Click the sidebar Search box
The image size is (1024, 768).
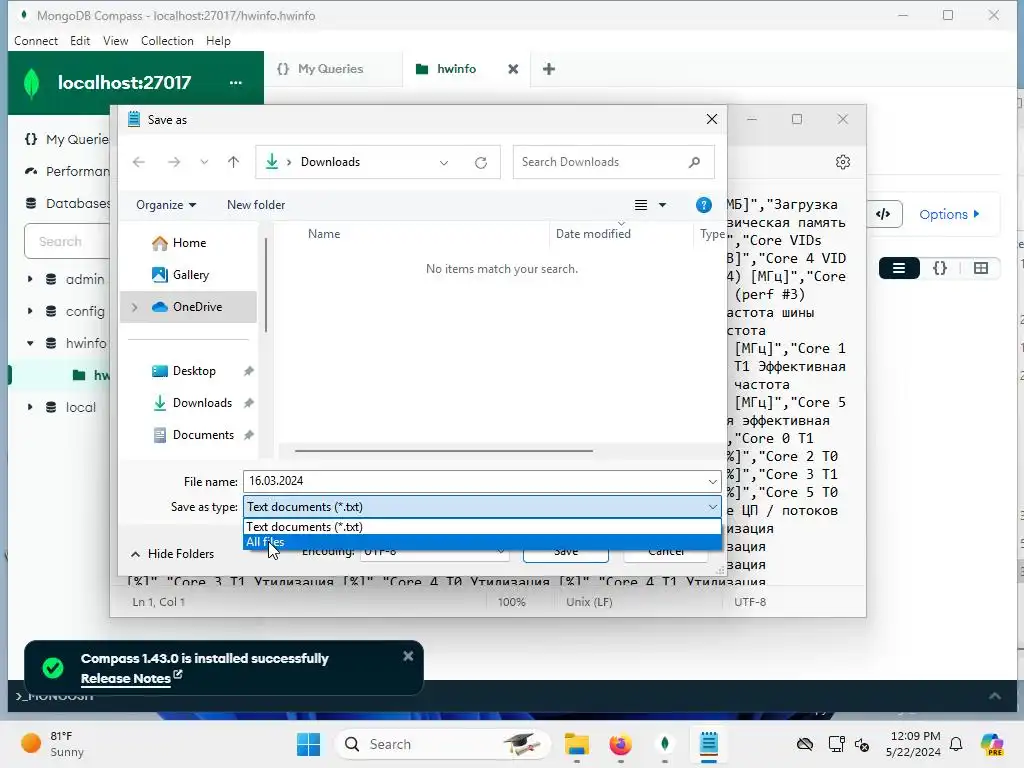pos(67,242)
